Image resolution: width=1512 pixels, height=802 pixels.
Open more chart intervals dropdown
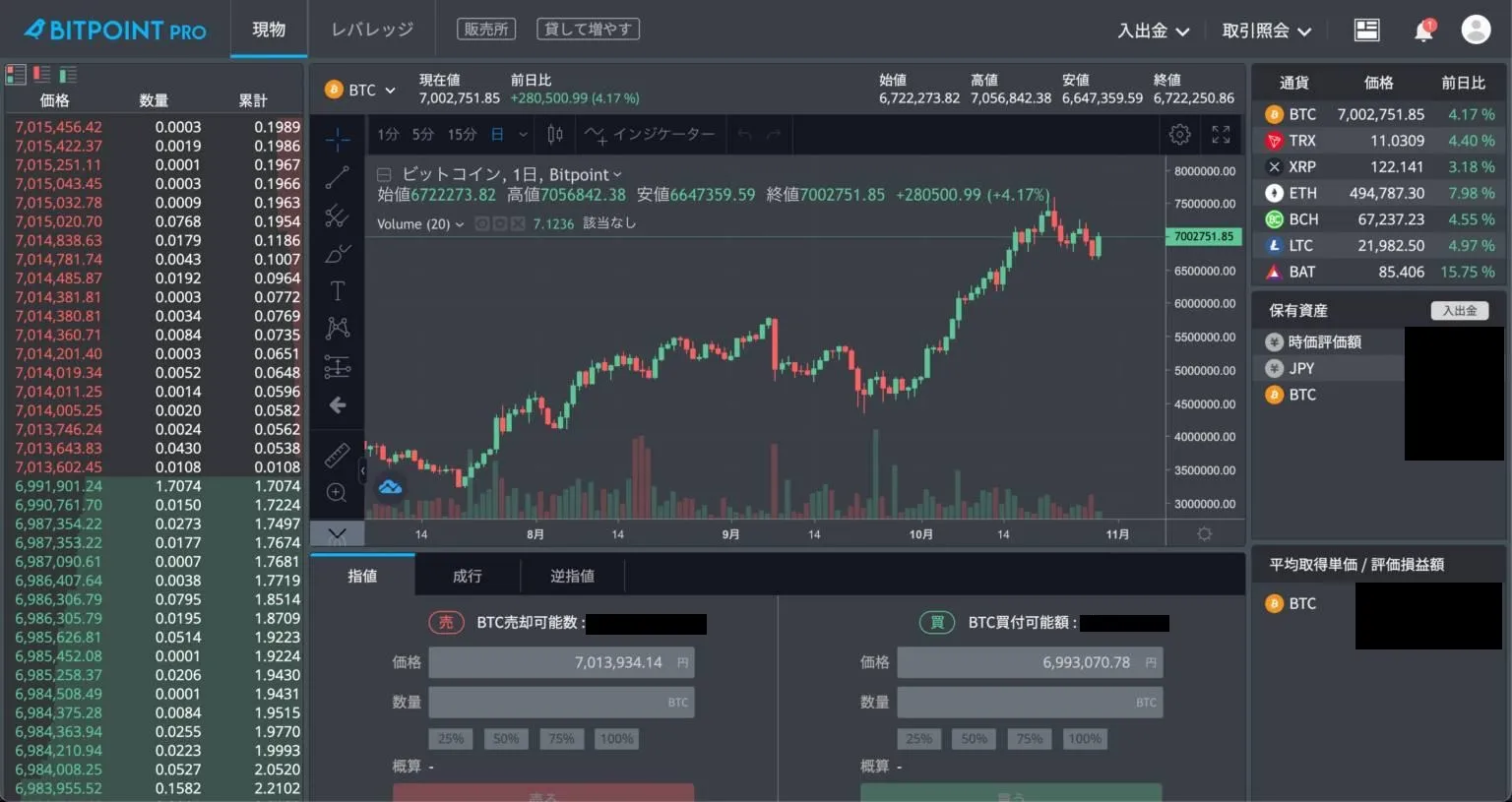coord(523,134)
